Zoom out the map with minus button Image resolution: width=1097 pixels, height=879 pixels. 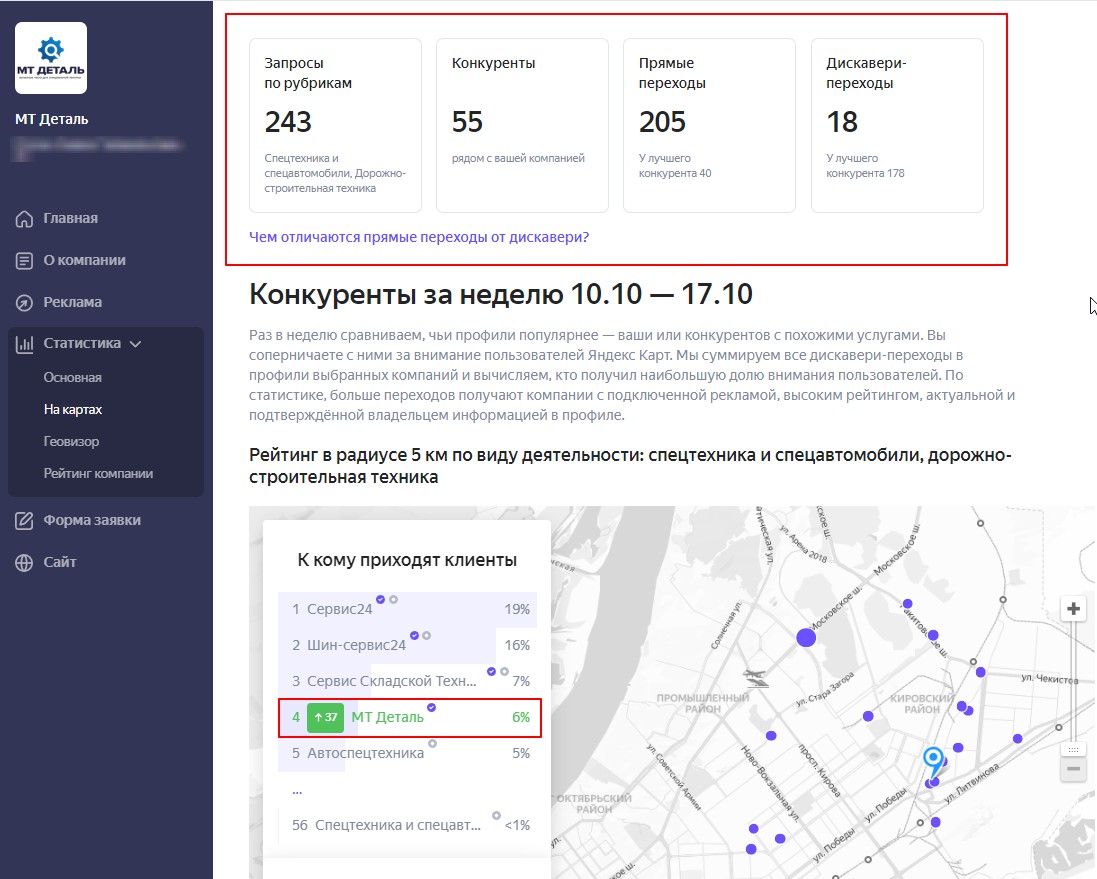pyautogui.click(x=1073, y=769)
